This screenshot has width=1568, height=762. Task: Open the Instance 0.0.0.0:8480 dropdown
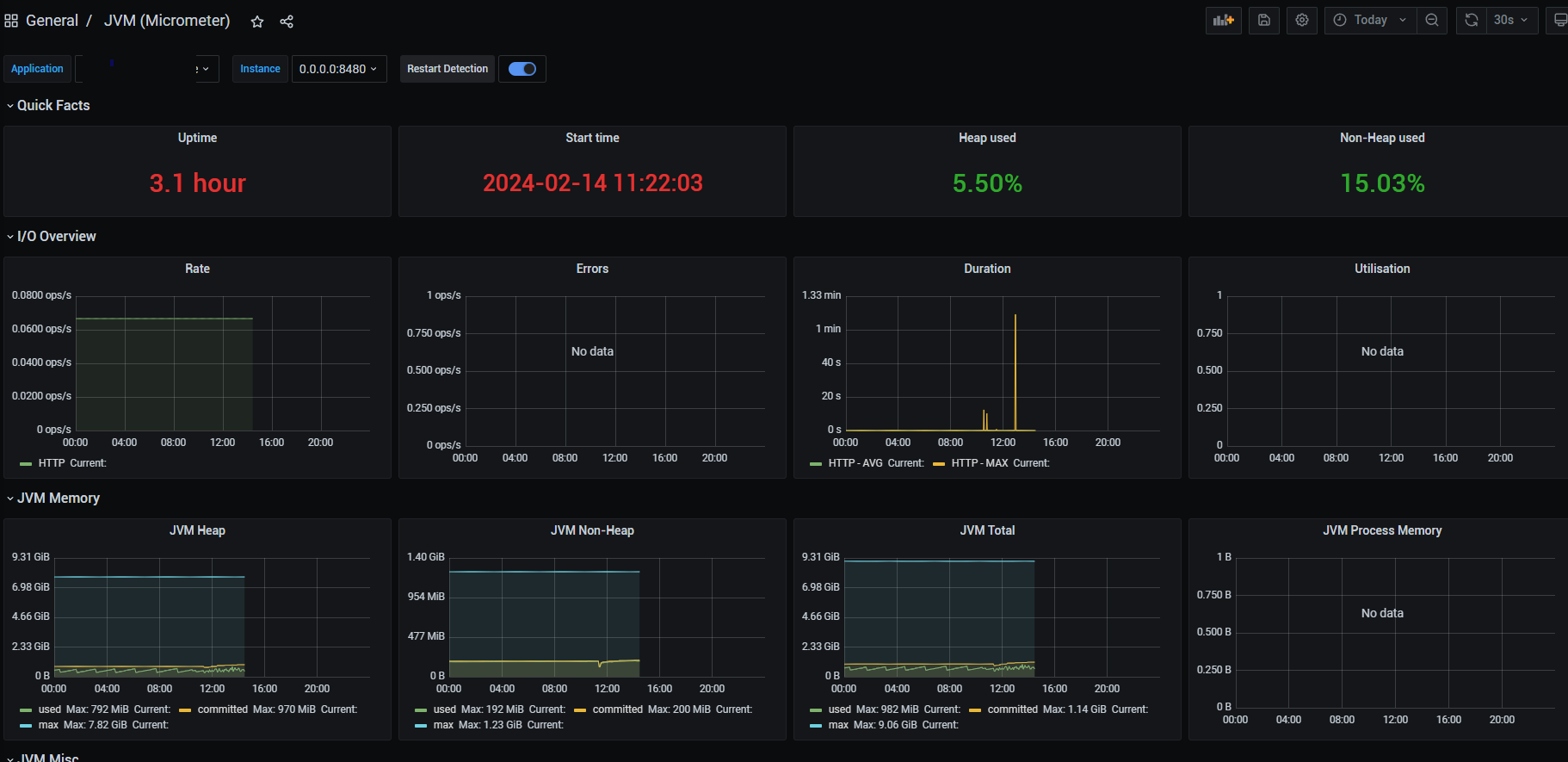pyautogui.click(x=339, y=69)
